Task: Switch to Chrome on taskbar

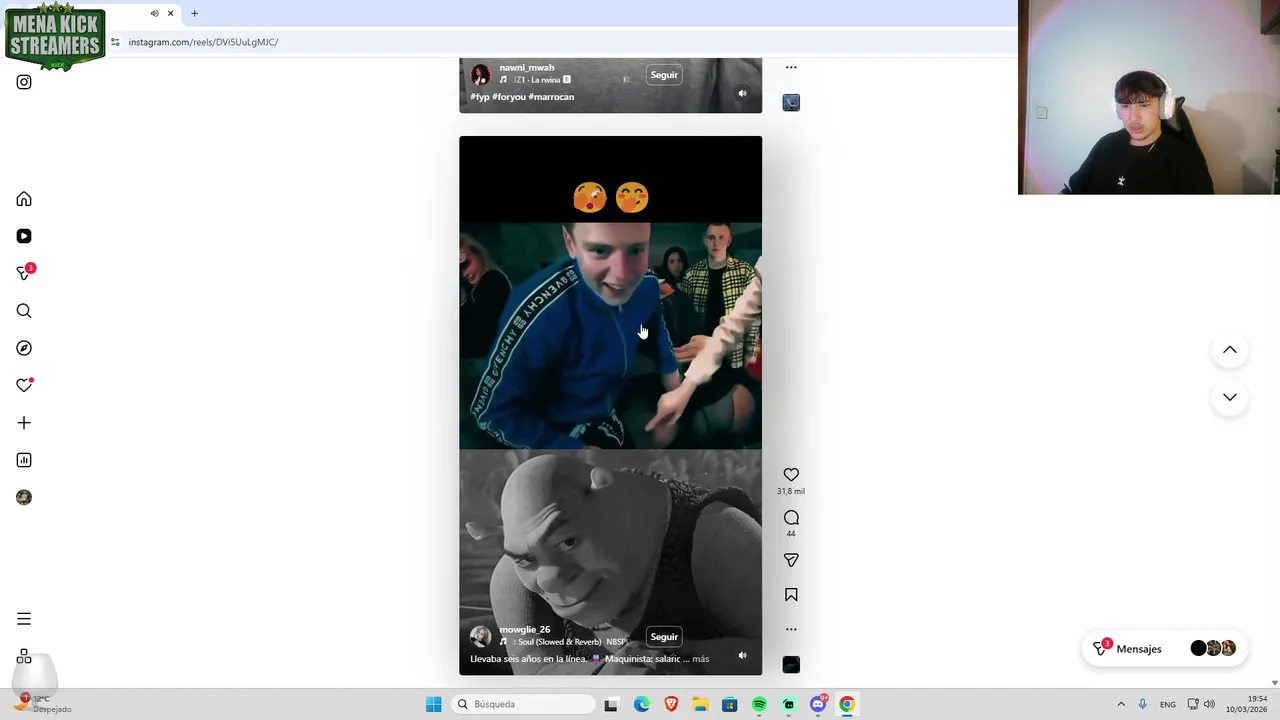Action: click(847, 705)
